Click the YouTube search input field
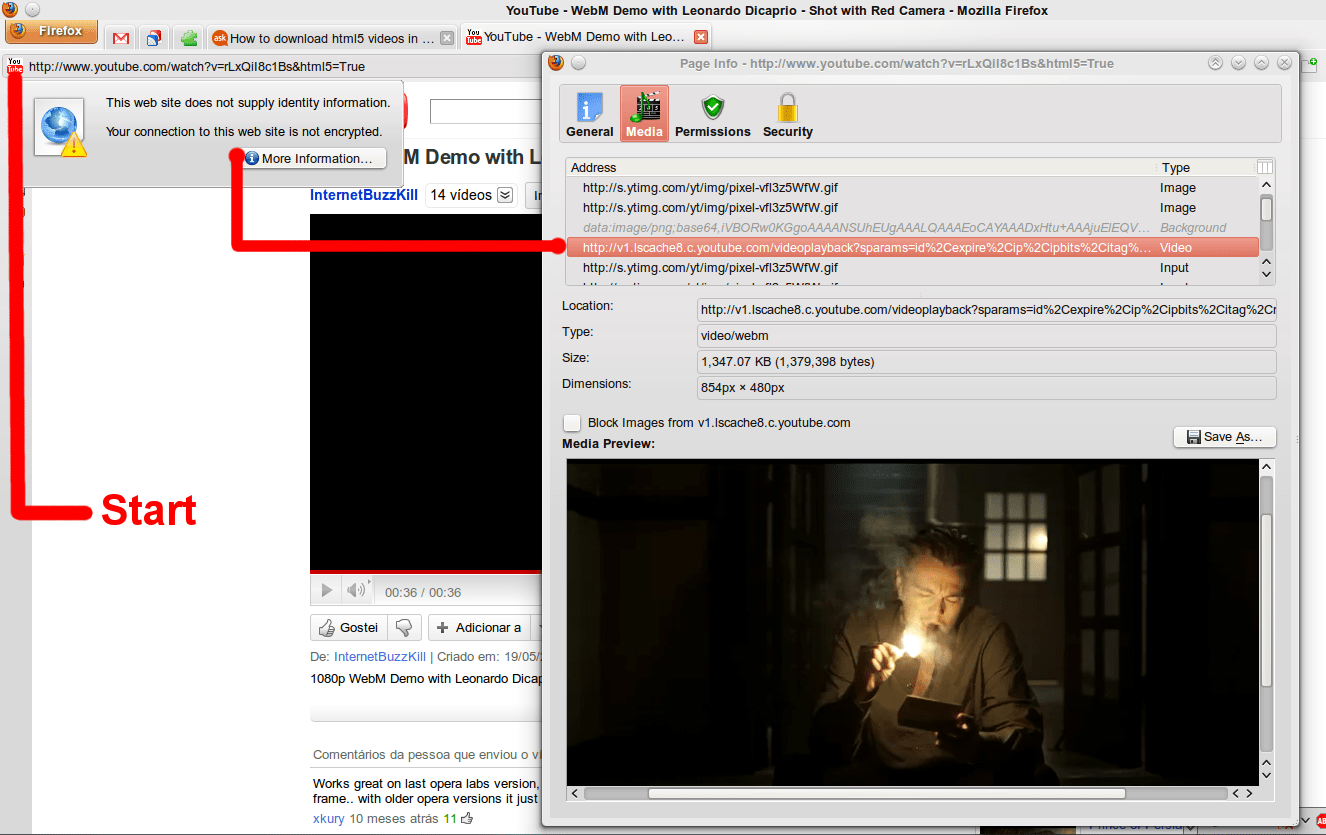This screenshot has width=1326, height=835. point(486,111)
